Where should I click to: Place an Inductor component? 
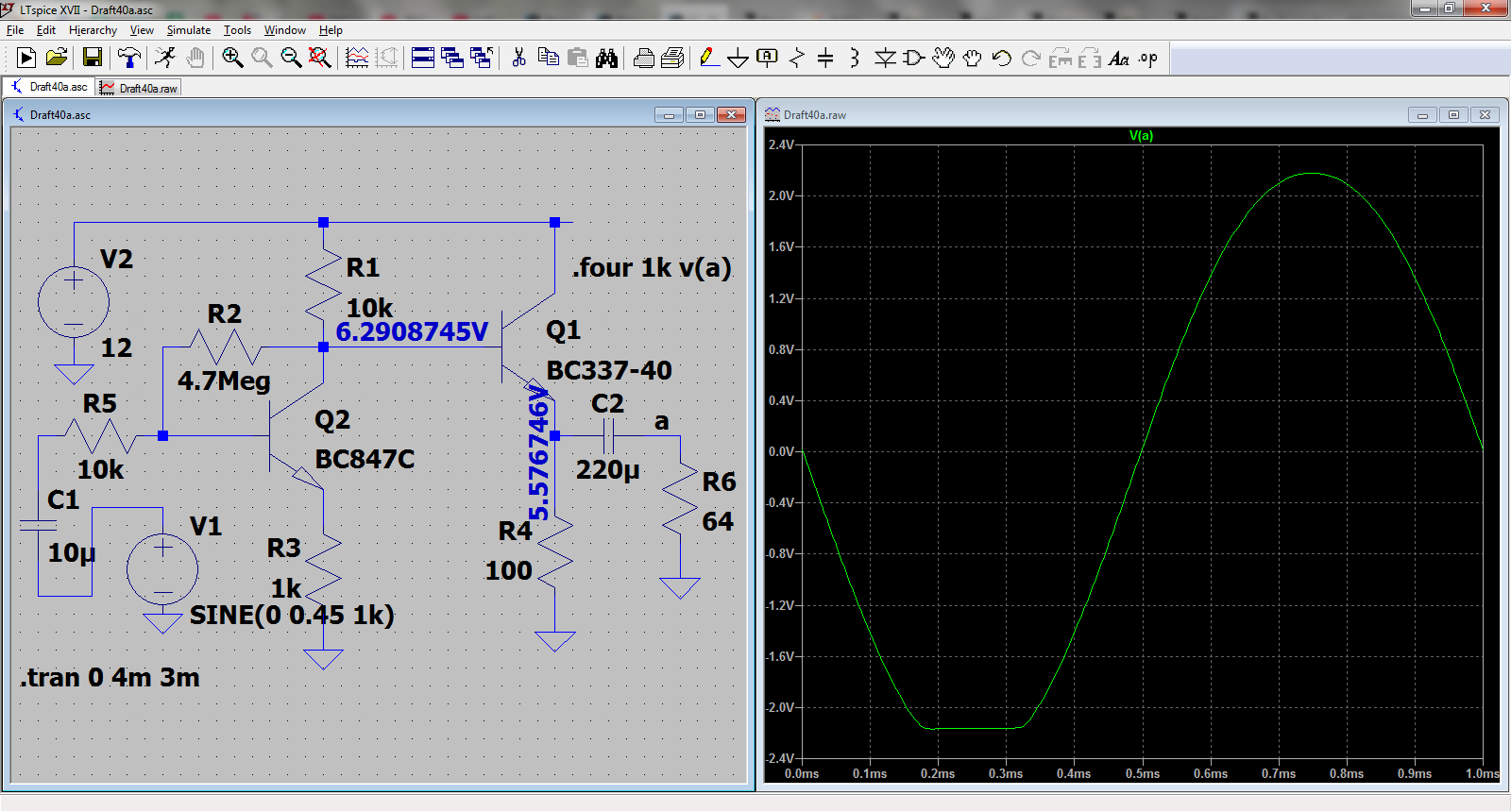click(854, 59)
